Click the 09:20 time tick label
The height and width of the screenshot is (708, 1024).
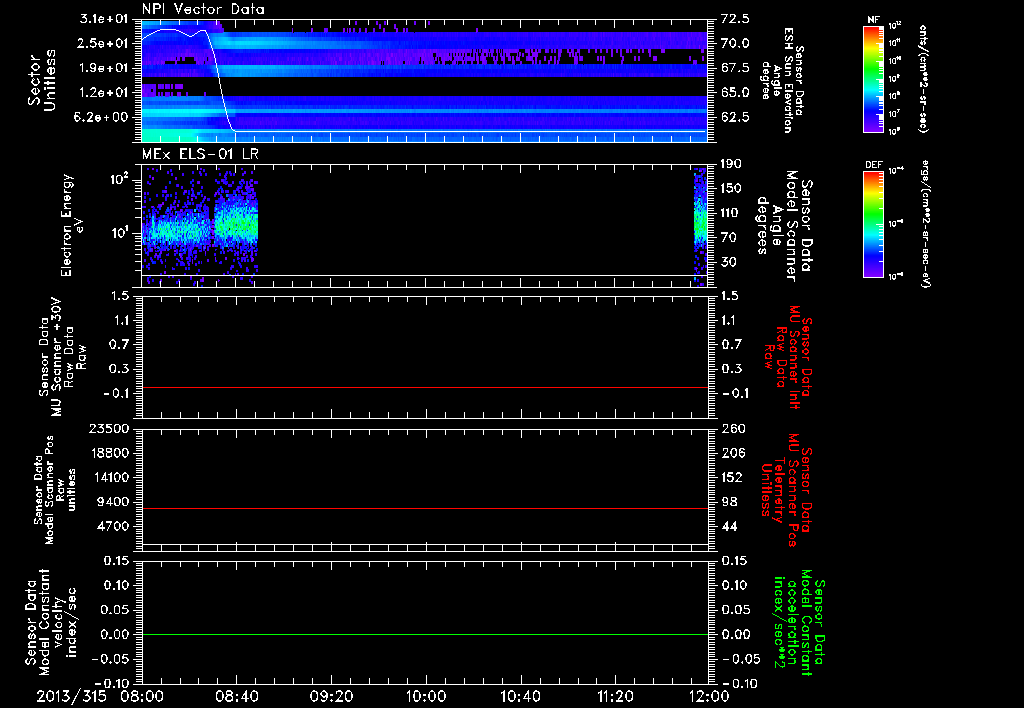(331, 696)
